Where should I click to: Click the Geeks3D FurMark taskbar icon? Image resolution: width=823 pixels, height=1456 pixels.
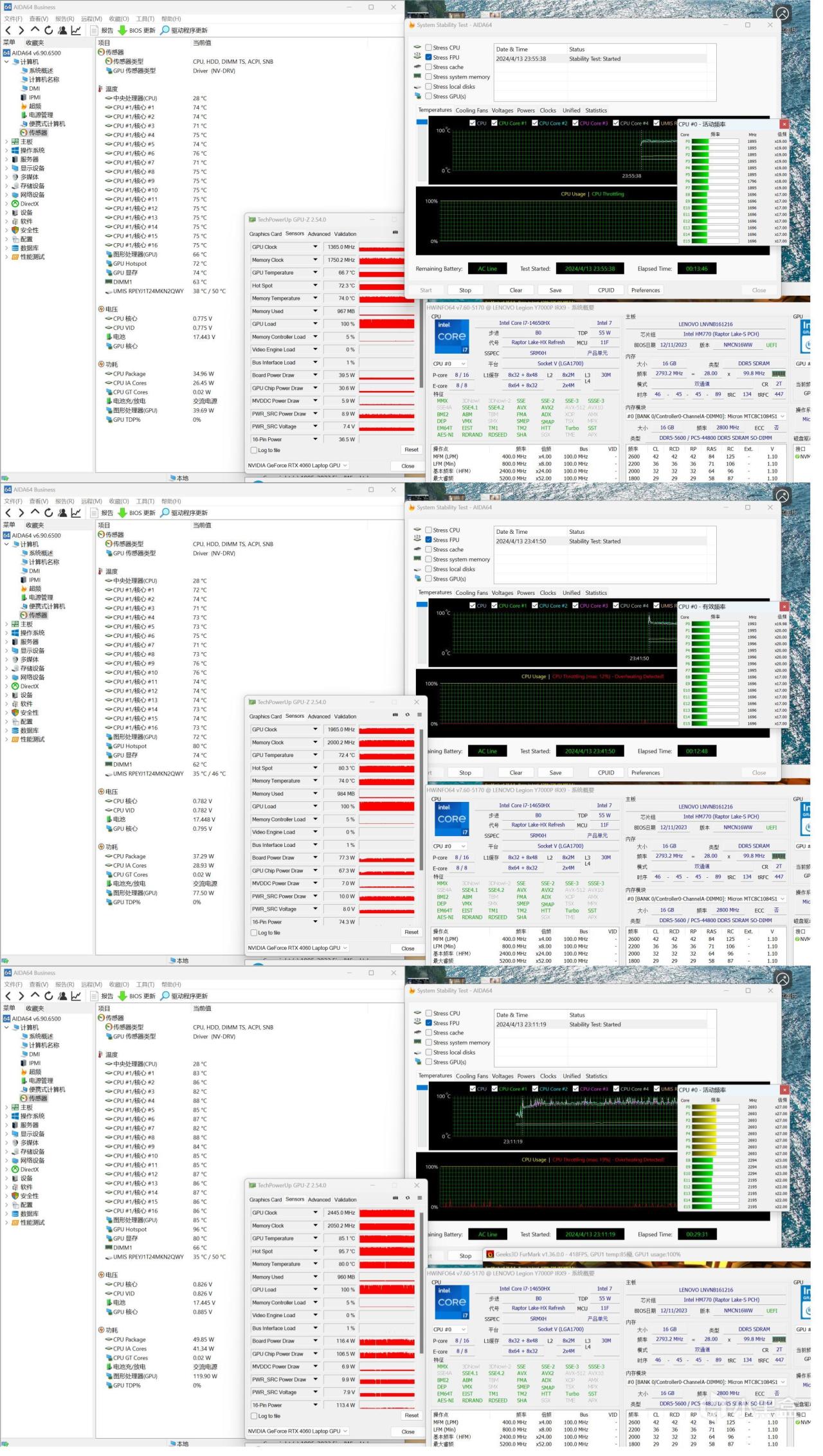pyautogui.click(x=491, y=1254)
